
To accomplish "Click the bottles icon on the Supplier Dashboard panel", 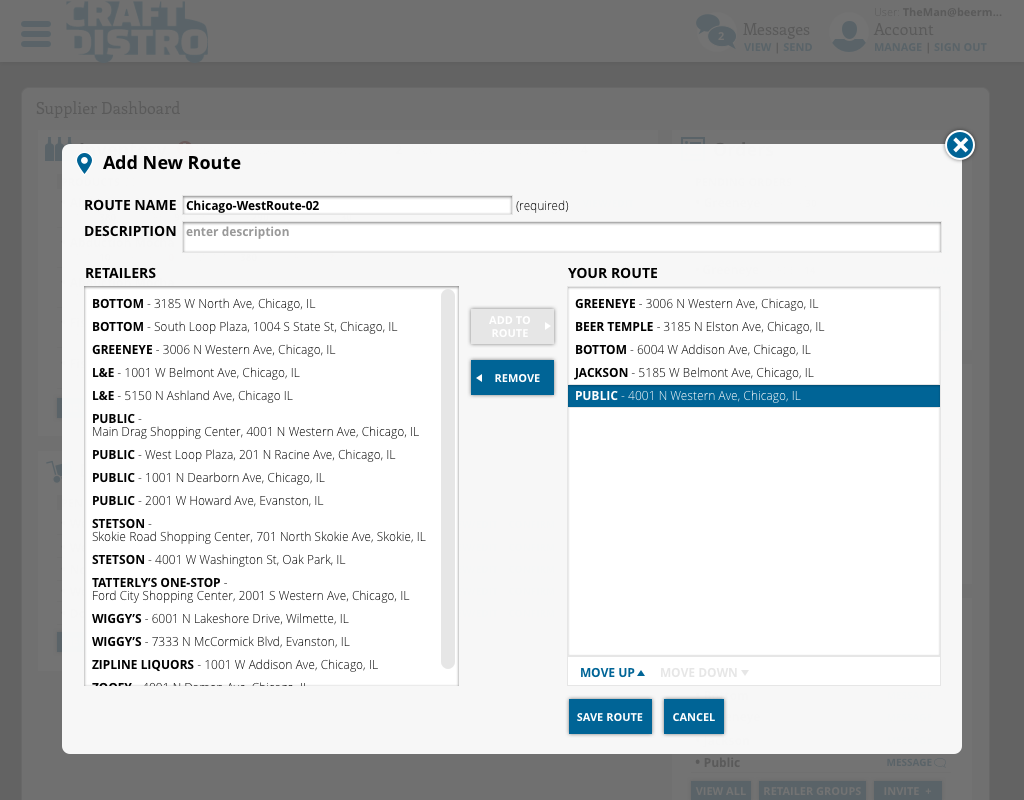I will (57, 147).
